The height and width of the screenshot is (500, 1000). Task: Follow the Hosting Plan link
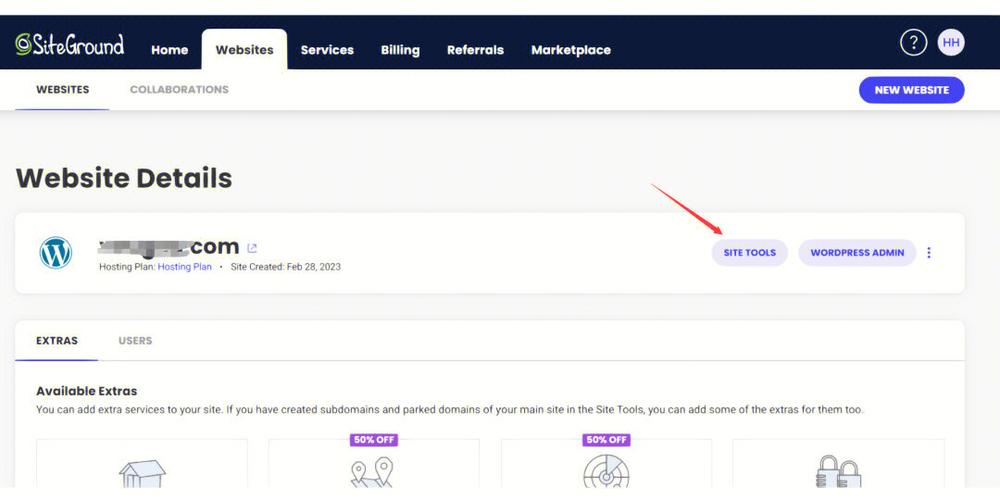184,267
